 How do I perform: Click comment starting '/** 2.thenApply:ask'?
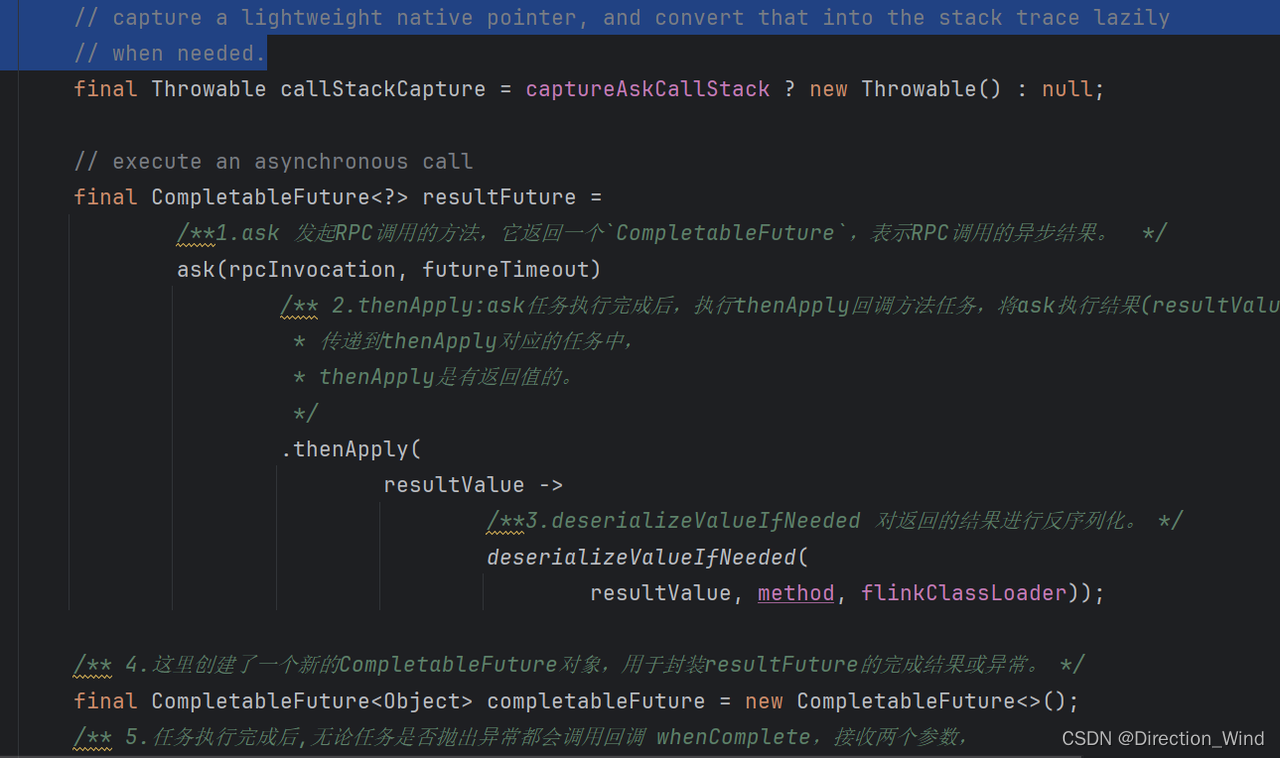(x=780, y=305)
